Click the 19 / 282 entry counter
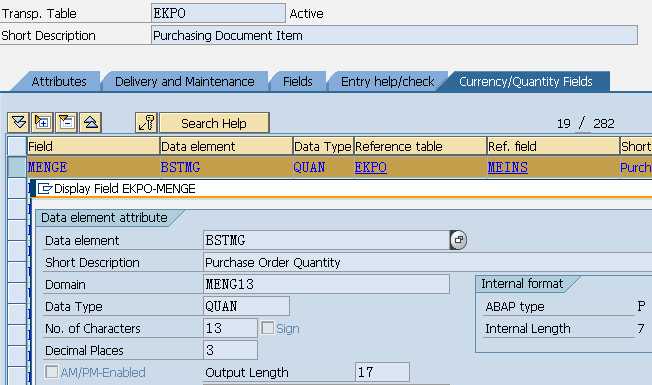This screenshot has height=385, width=652. 585,123
